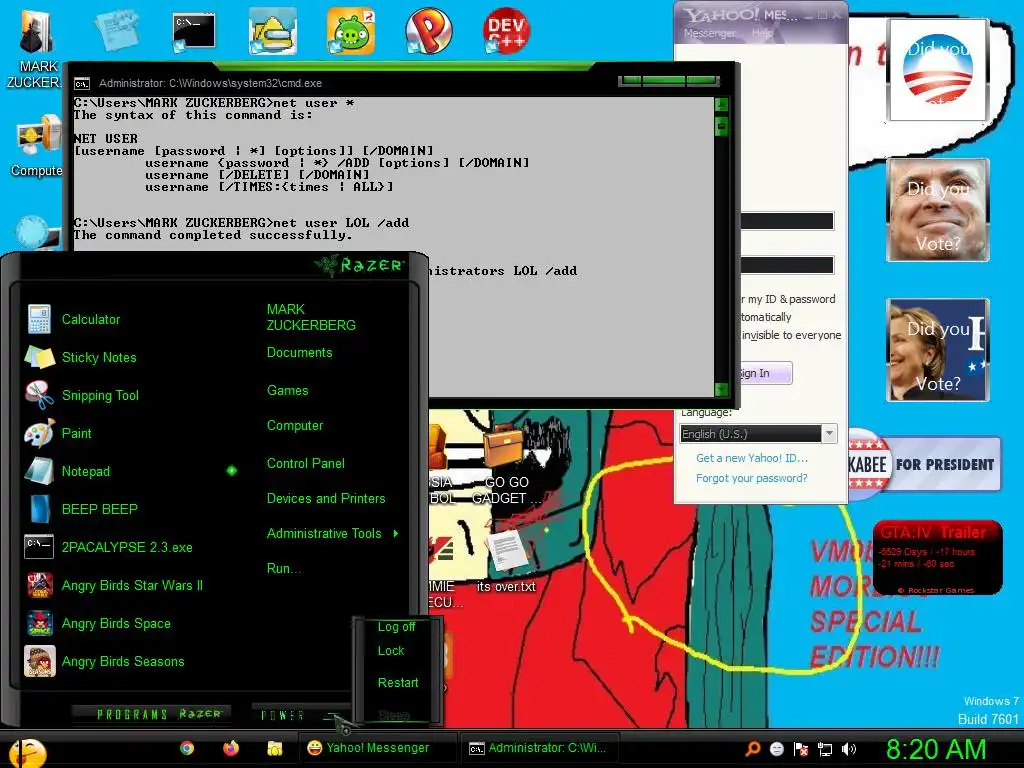The height and width of the screenshot is (768, 1024).
Task: Click the FOR PRESIDENT button gadget
Action: click(x=924, y=464)
